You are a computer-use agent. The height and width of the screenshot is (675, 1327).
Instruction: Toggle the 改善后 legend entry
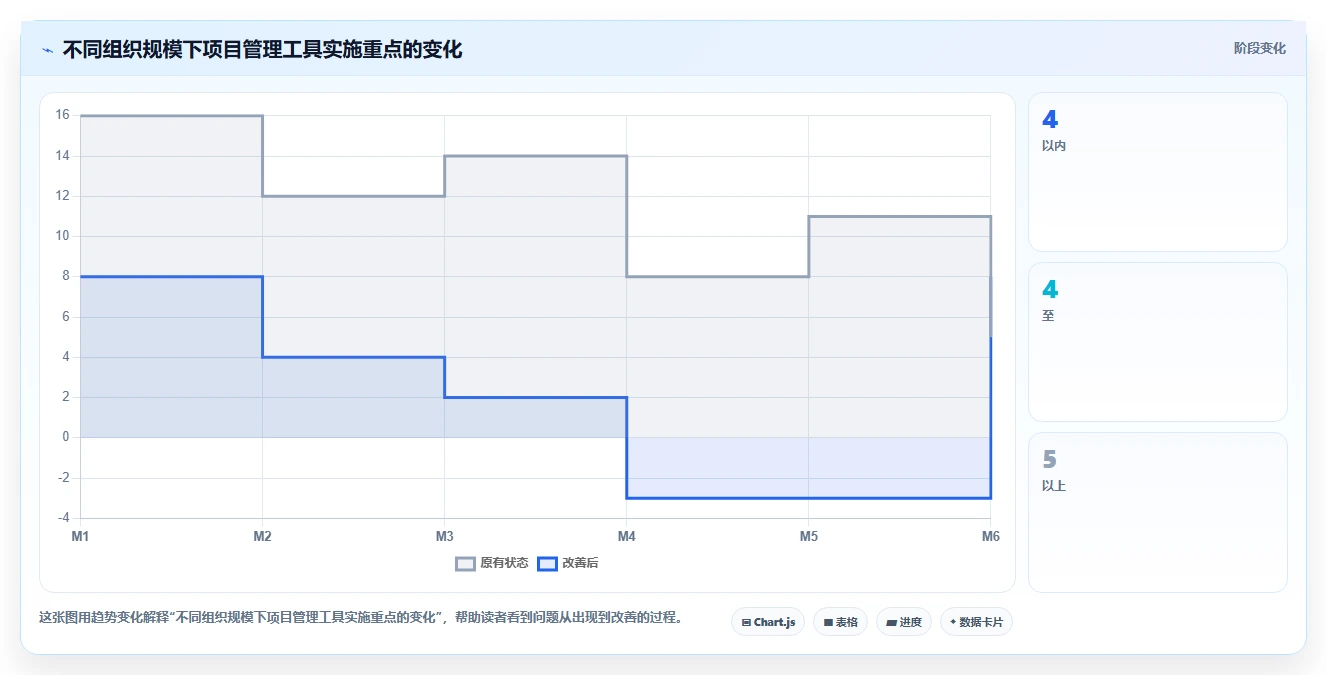pyautogui.click(x=568, y=563)
